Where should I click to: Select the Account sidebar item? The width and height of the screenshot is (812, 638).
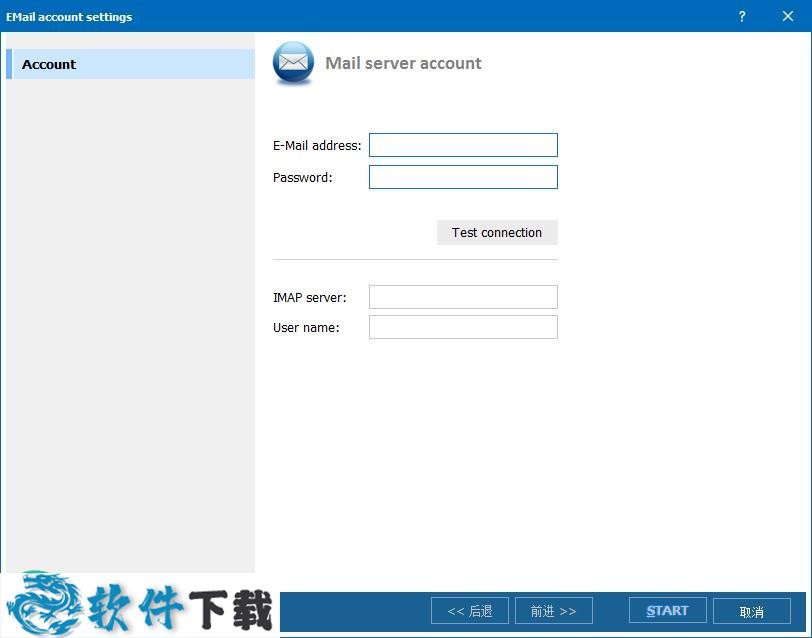point(130,64)
